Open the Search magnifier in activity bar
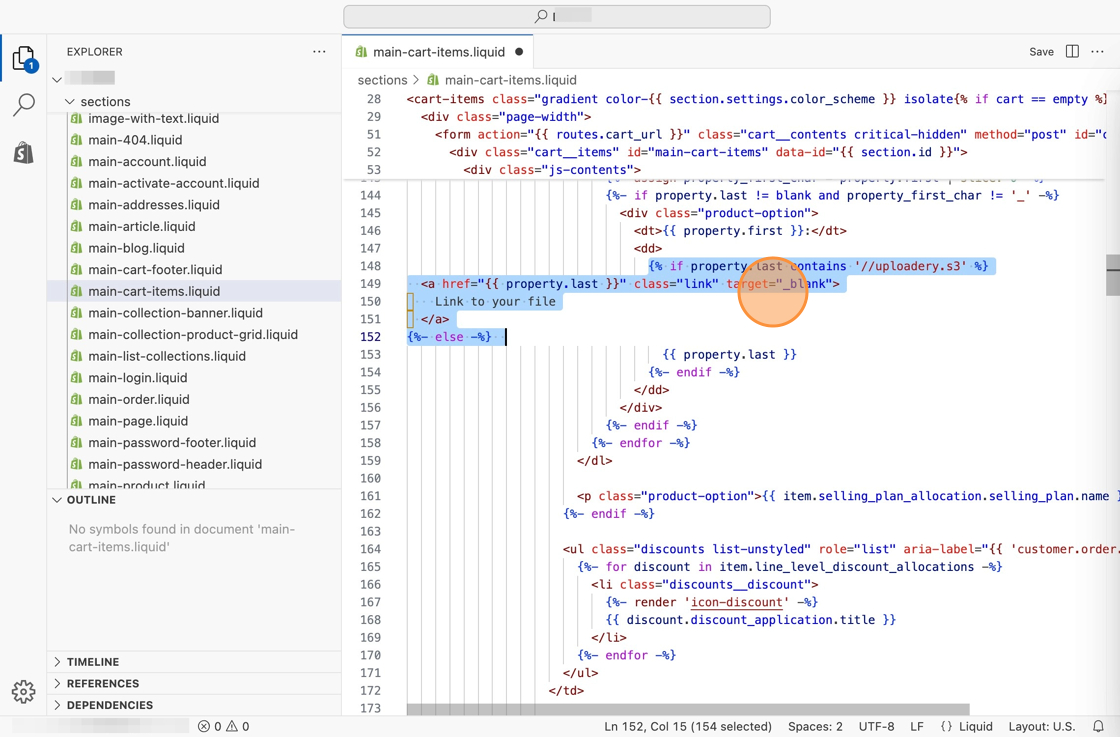This screenshot has height=737, width=1120. [x=23, y=105]
